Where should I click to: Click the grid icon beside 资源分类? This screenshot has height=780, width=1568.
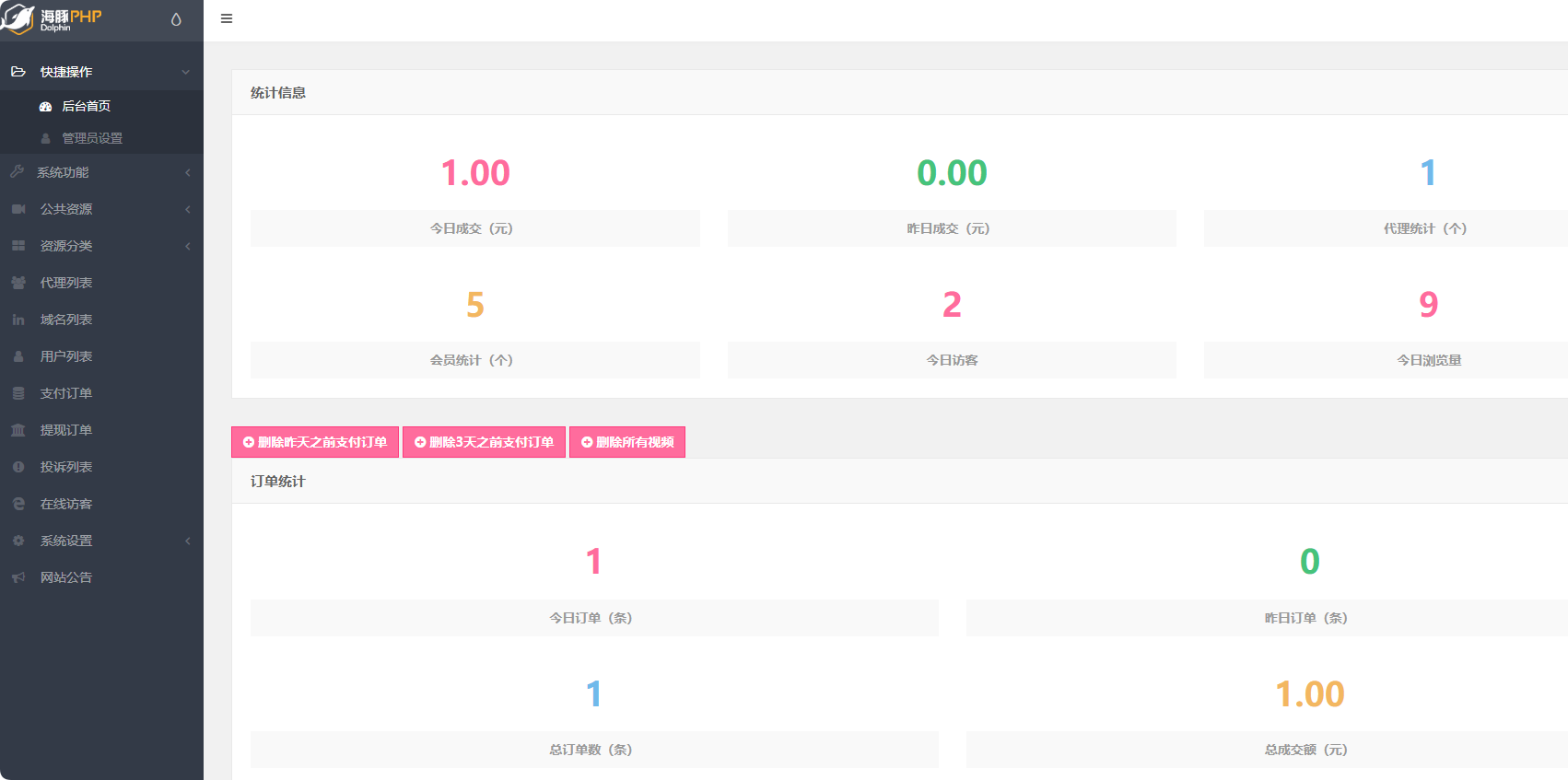(x=18, y=246)
